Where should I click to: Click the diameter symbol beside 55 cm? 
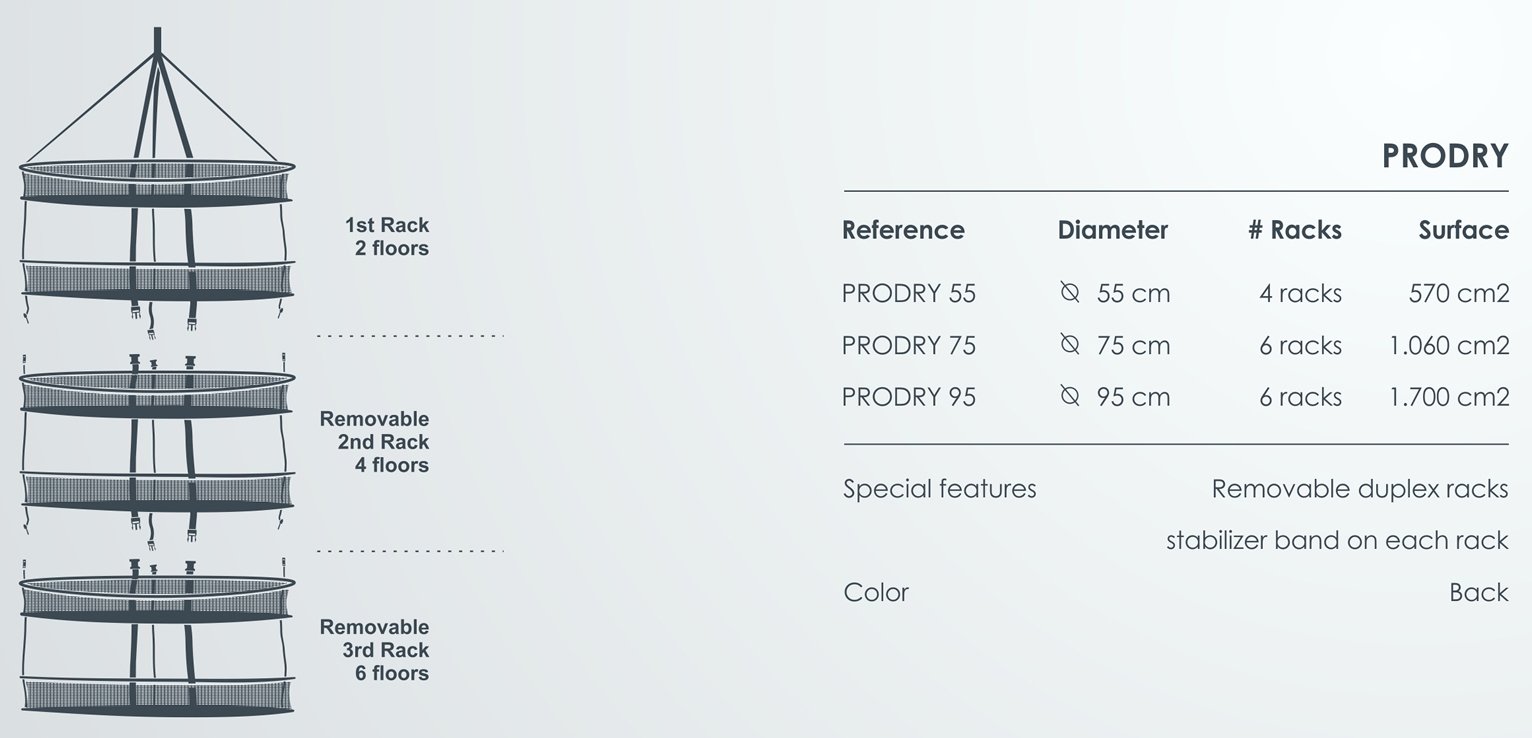1070,293
